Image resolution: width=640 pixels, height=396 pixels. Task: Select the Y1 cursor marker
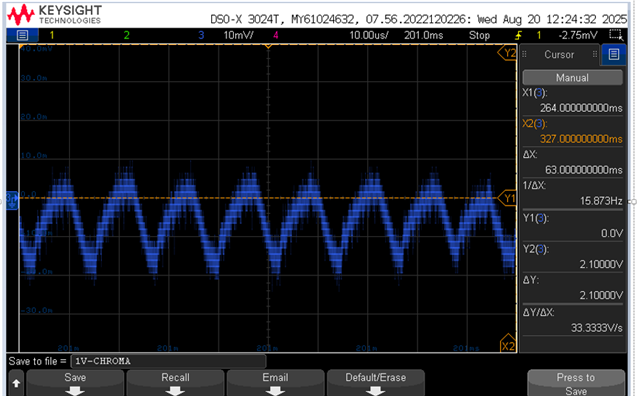[507, 198]
